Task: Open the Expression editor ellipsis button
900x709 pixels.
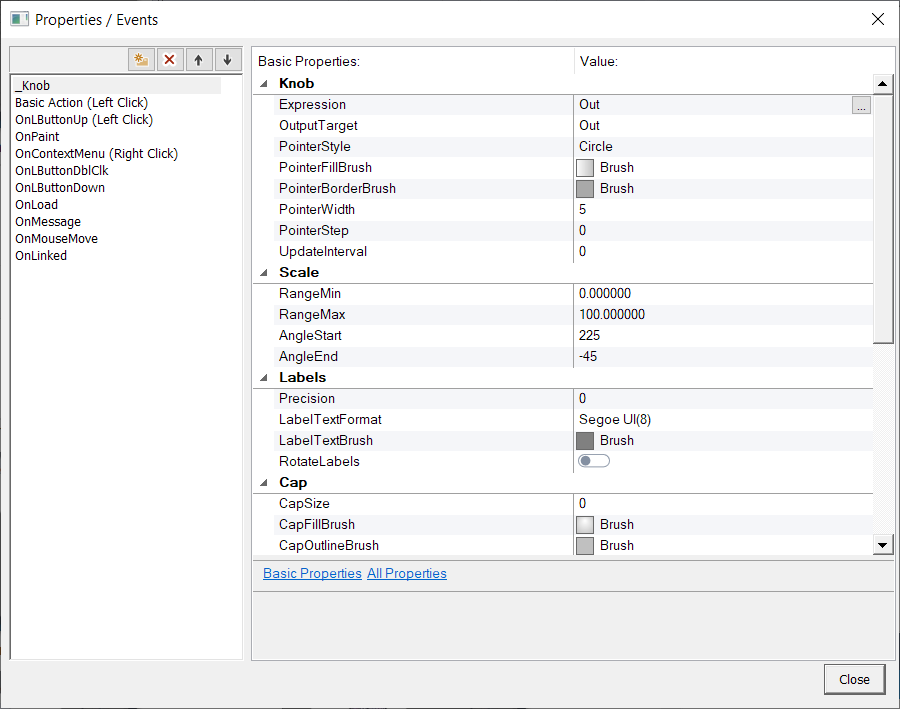Action: [861, 105]
